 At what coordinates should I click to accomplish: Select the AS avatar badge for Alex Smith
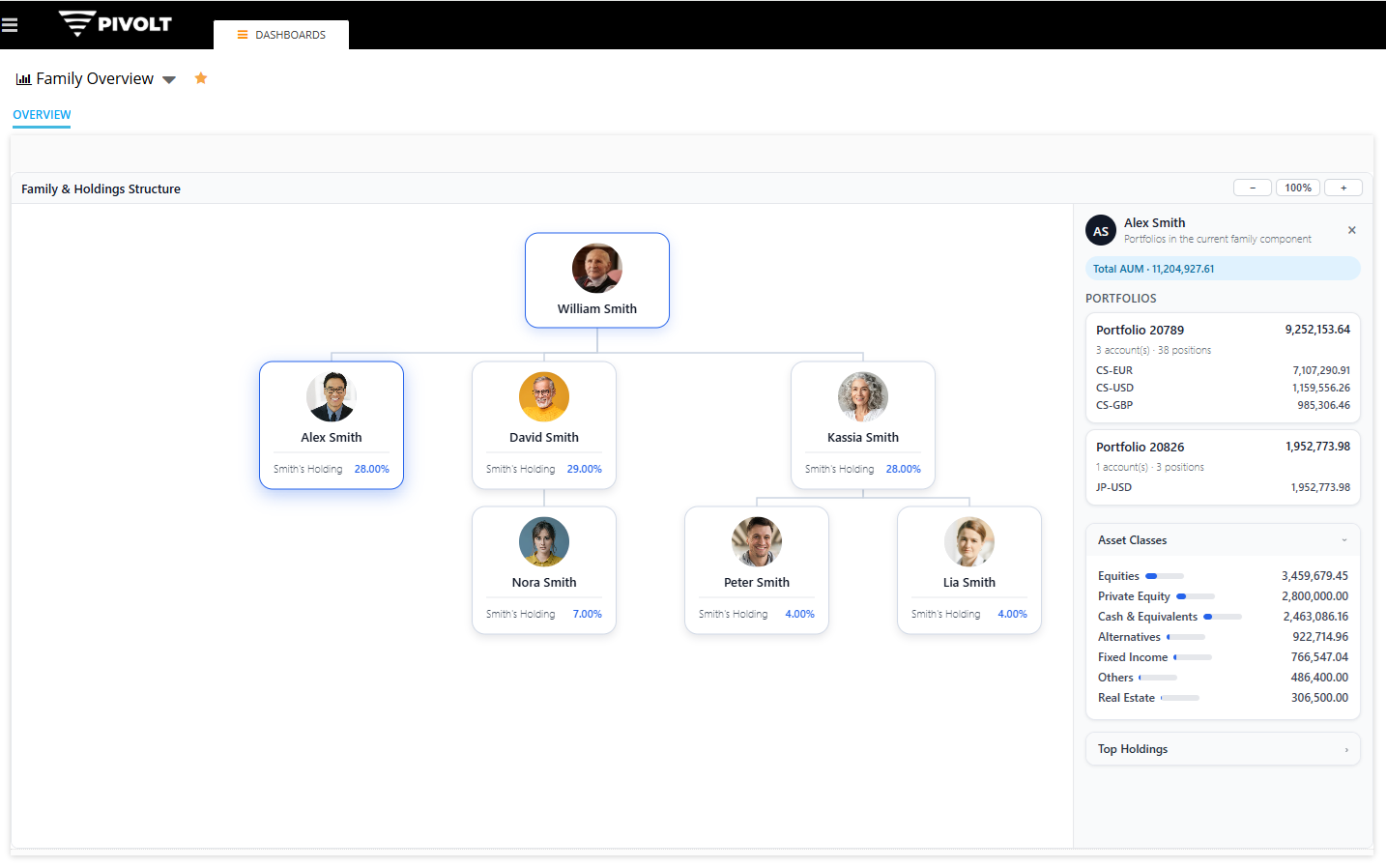tap(1101, 230)
